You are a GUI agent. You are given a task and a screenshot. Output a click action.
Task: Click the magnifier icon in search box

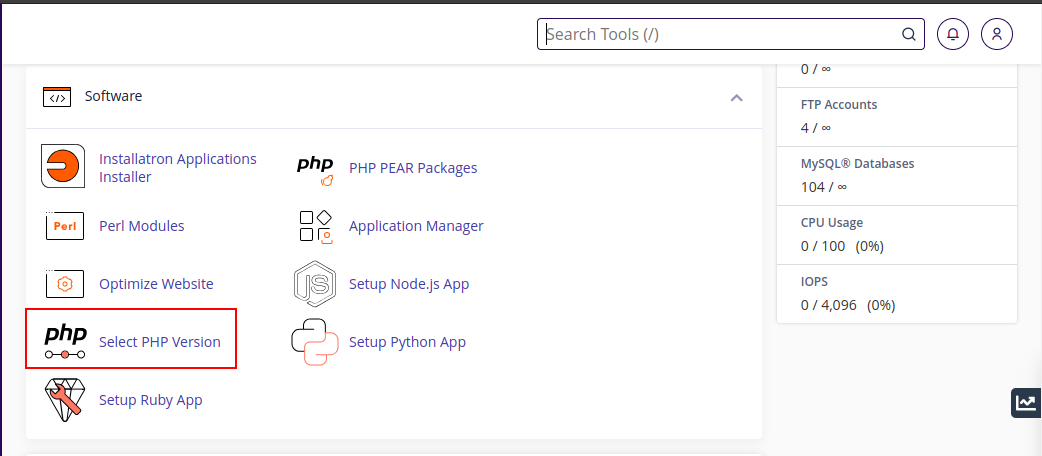pyautogui.click(x=909, y=34)
